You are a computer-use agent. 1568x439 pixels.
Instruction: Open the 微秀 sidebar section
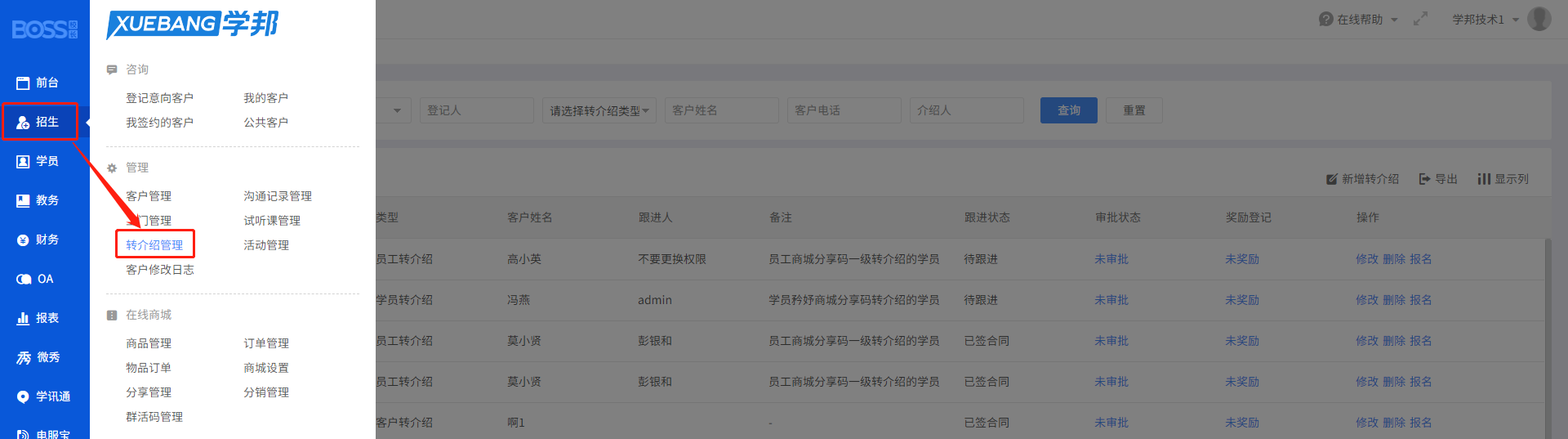[x=38, y=357]
